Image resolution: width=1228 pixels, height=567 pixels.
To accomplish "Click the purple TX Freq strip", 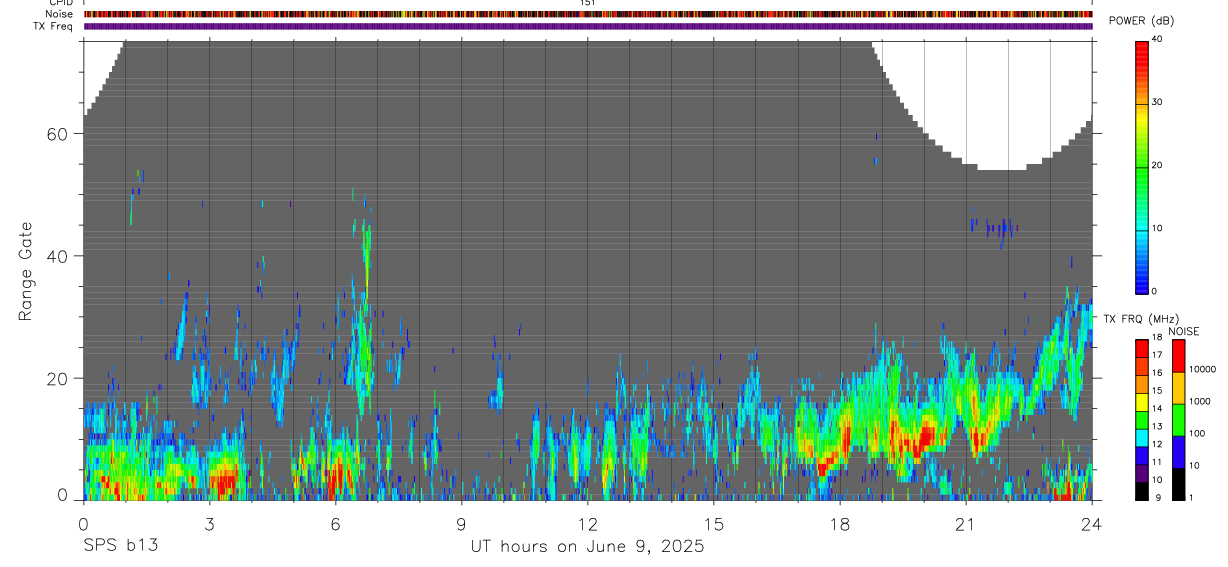I will click(588, 26).
